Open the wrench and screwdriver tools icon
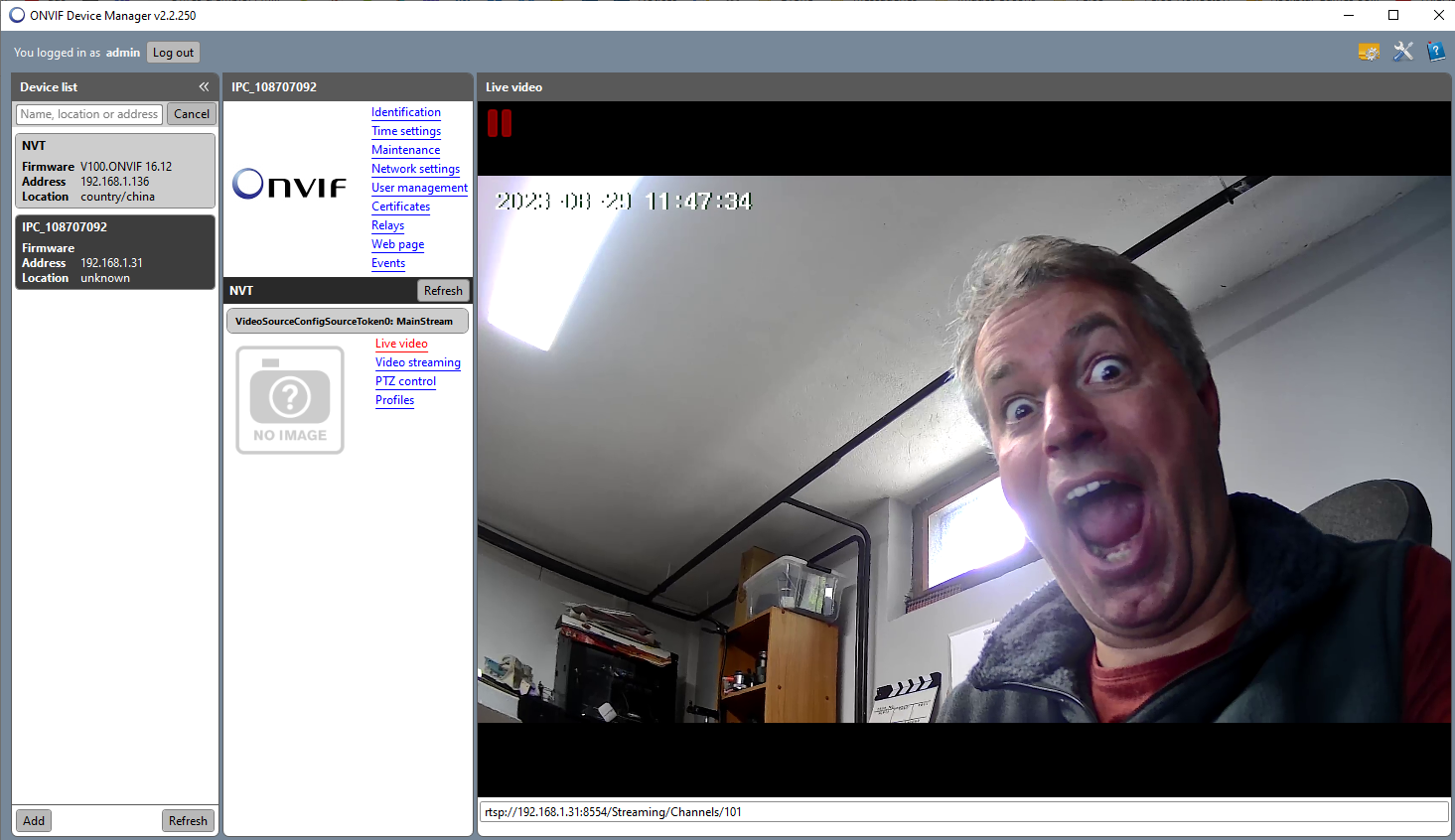The image size is (1455, 840). coord(1402,52)
